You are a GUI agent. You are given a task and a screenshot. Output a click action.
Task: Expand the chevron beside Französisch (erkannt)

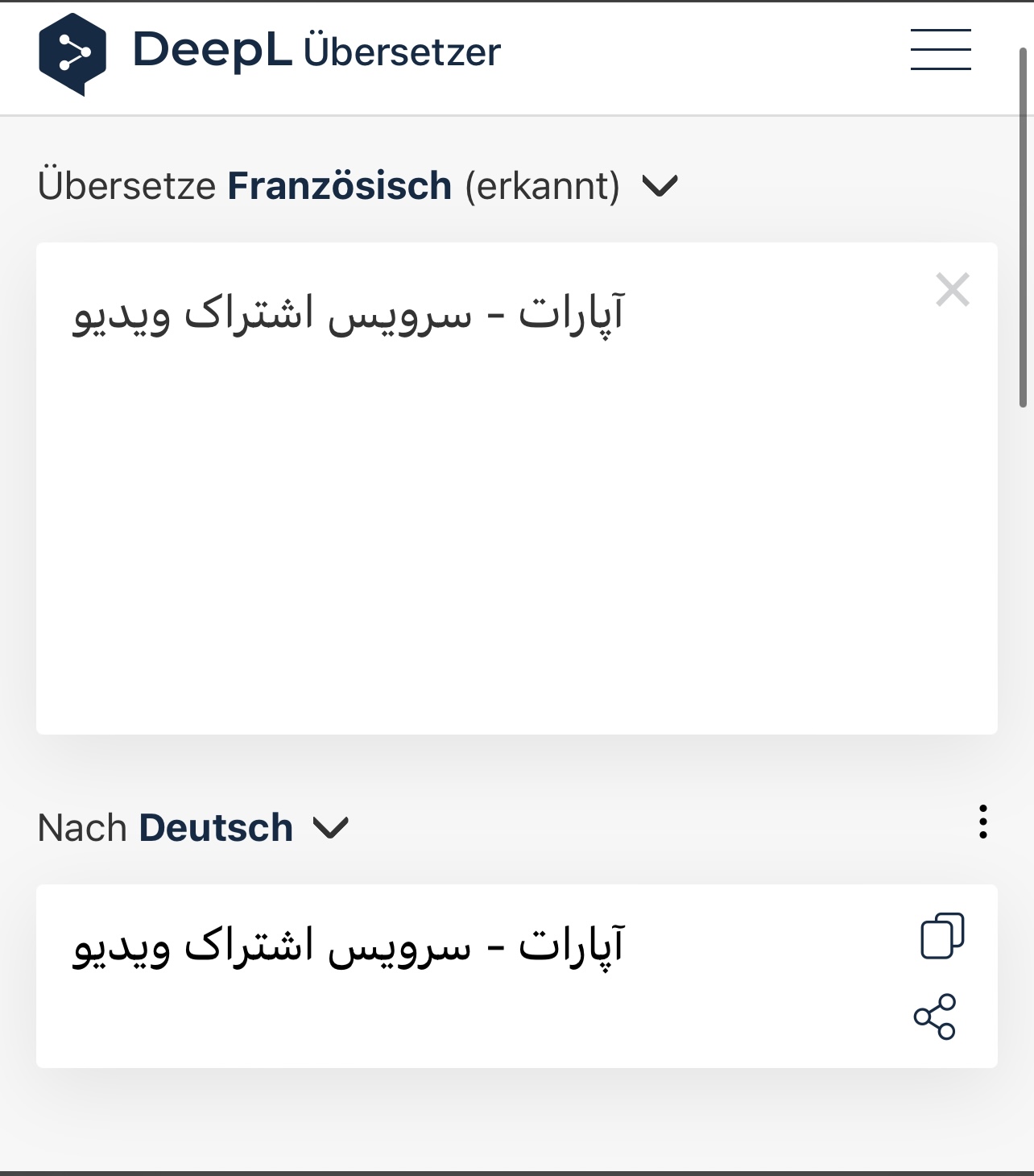tap(660, 187)
